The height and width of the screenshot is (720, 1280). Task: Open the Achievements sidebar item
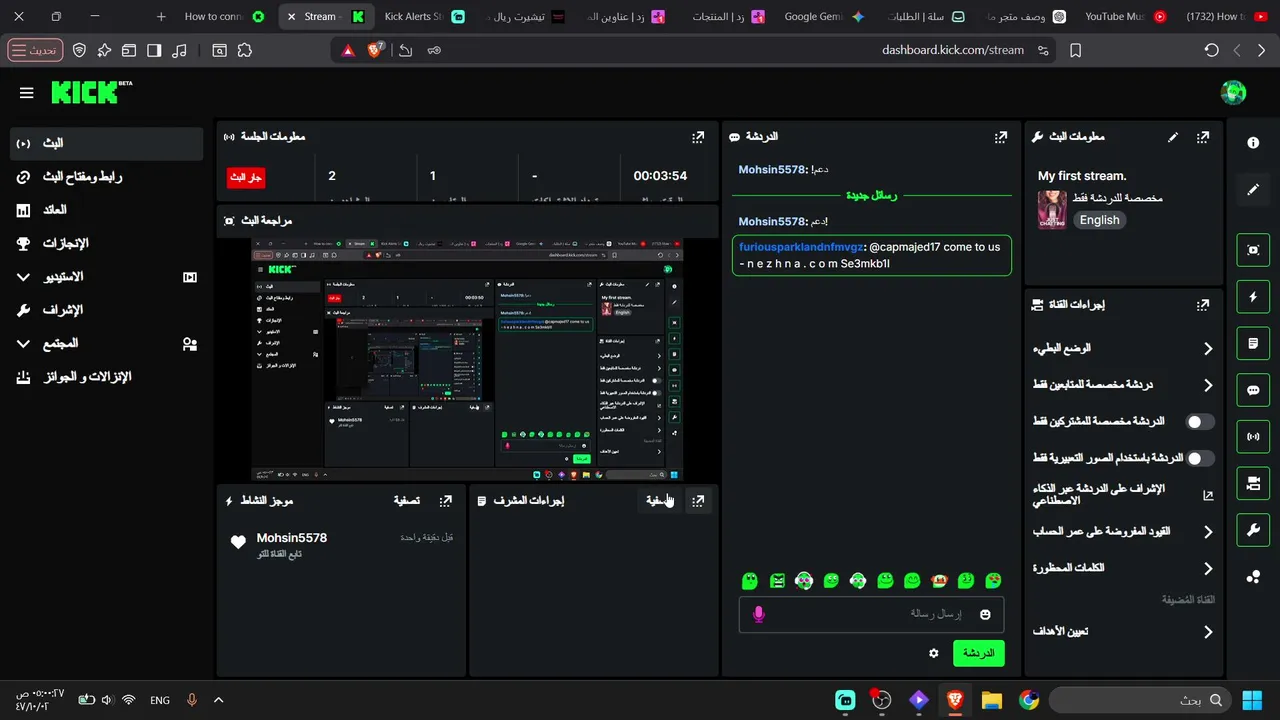coord(107,243)
